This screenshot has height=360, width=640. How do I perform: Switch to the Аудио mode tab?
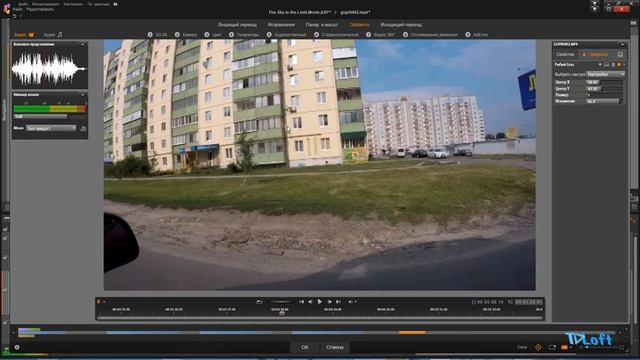pyautogui.click(x=53, y=35)
